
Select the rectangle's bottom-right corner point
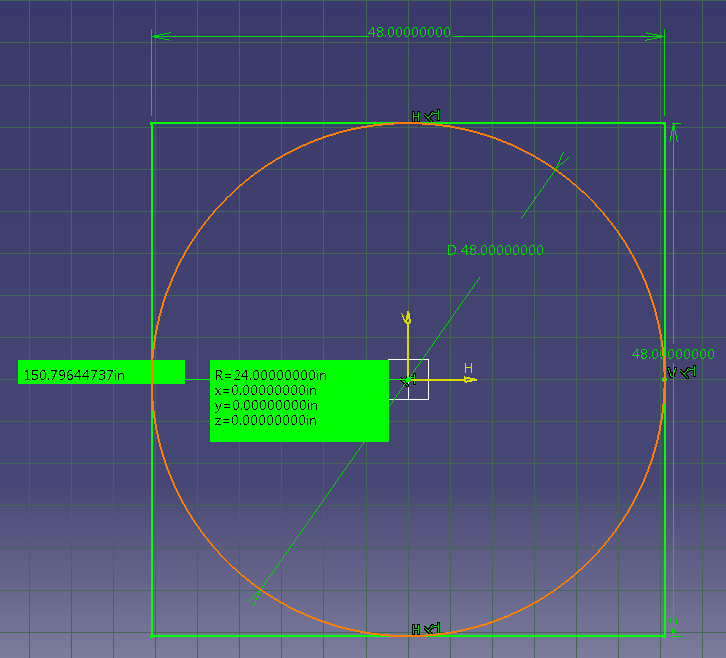[664, 635]
